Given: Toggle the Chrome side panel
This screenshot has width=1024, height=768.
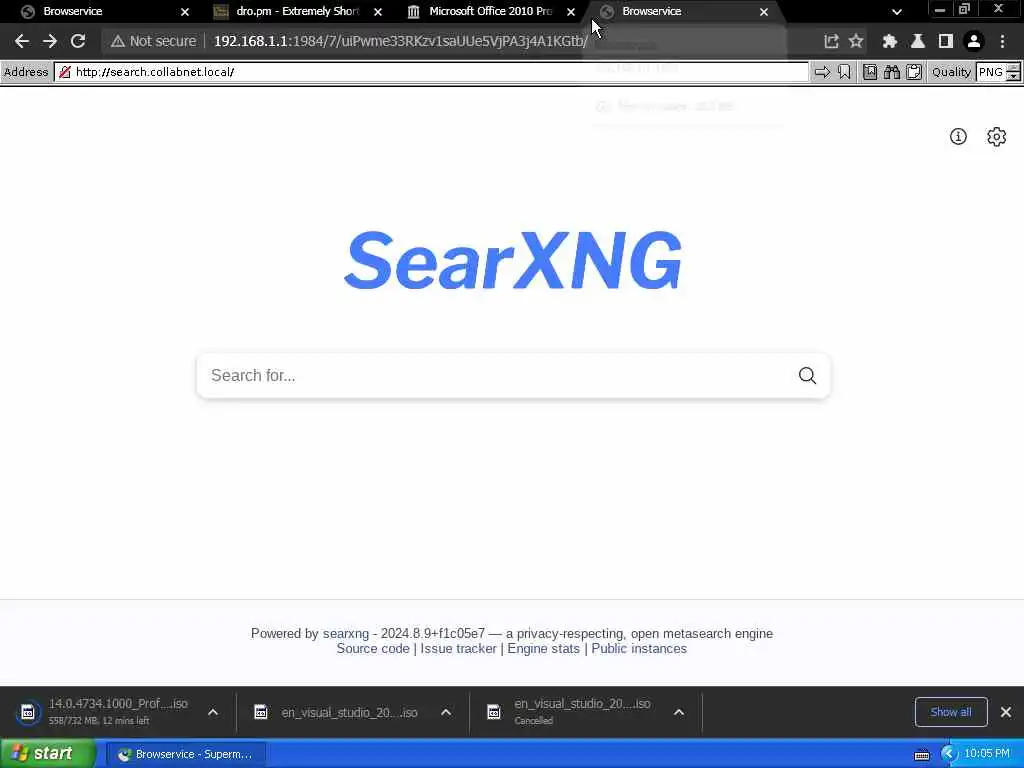Looking at the screenshot, I should [x=945, y=41].
